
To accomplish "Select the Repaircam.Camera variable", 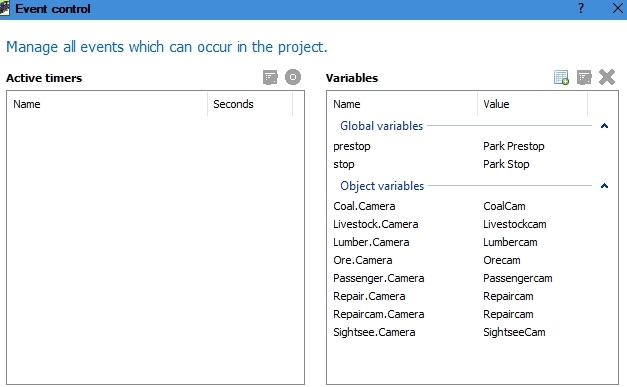I will coord(379,314).
